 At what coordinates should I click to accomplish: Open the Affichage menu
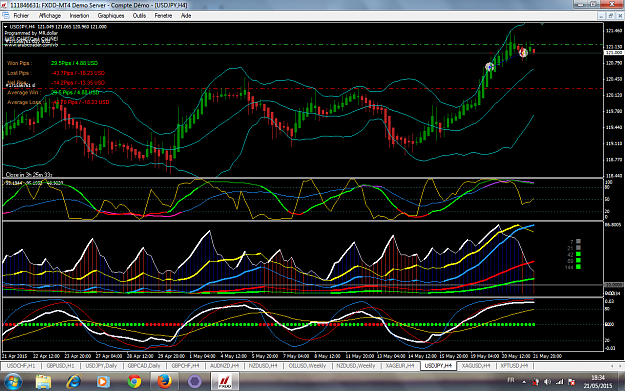click(50, 16)
